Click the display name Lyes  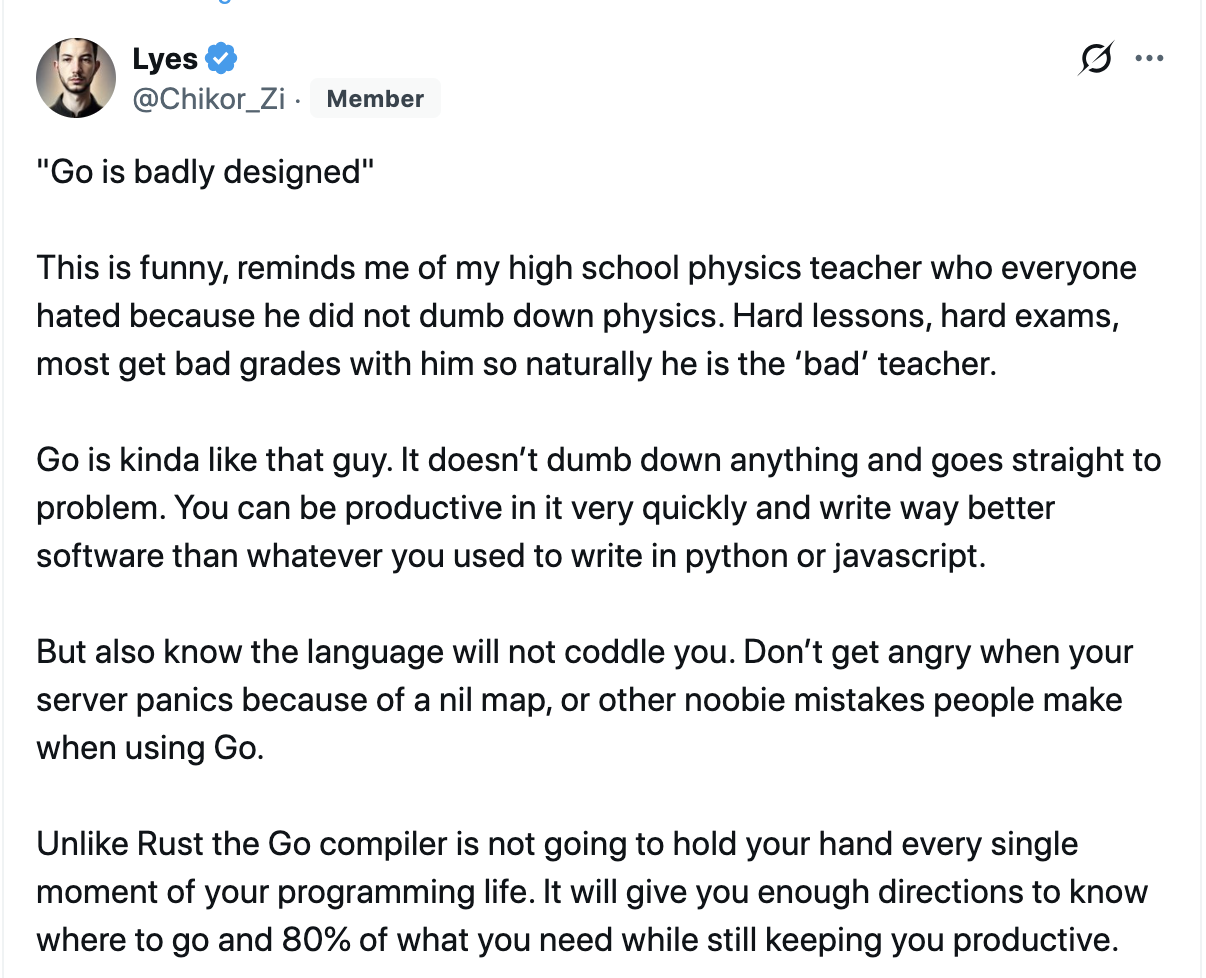(165, 59)
